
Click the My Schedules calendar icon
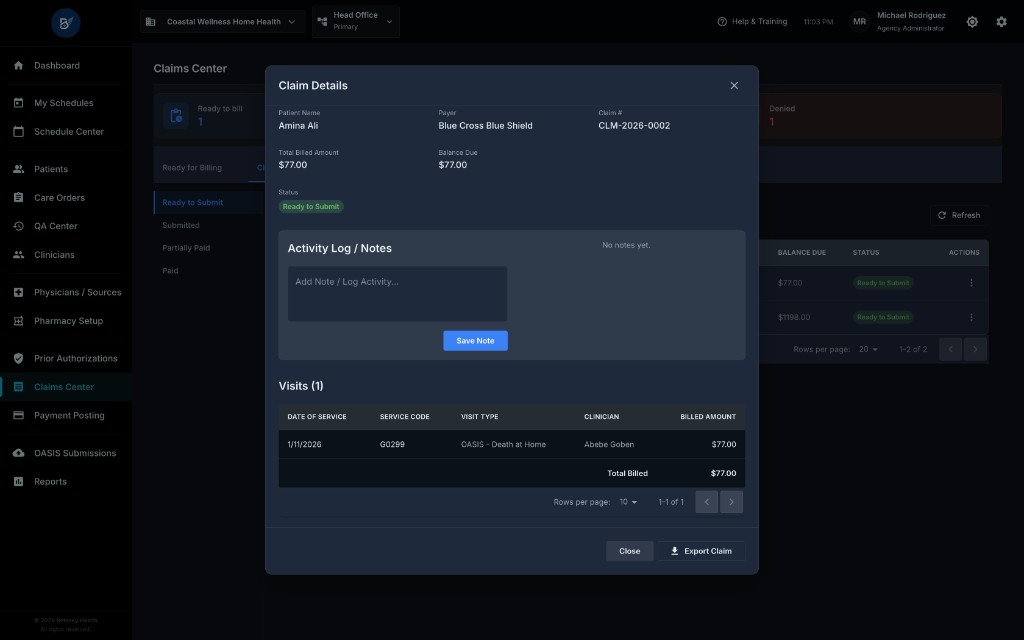coord(18,103)
